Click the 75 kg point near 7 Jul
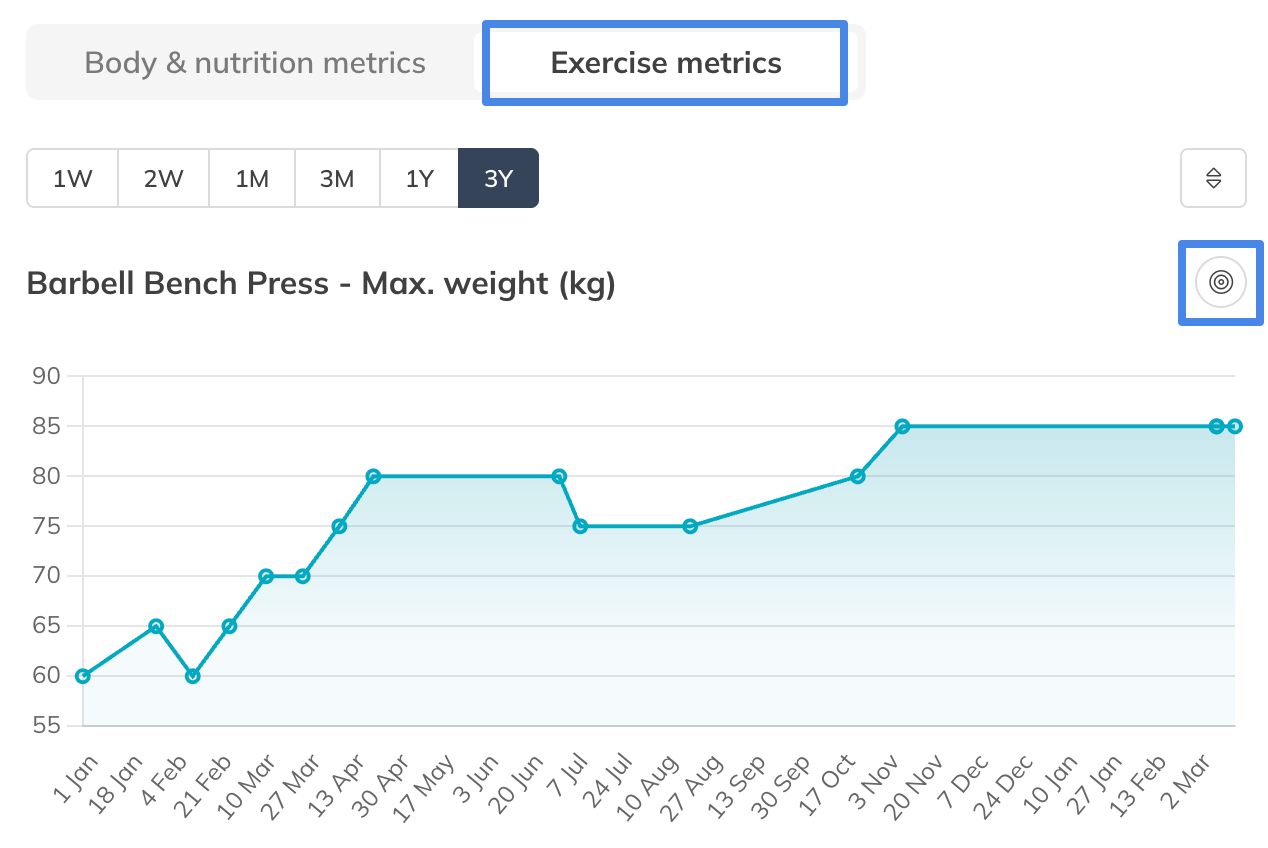The image size is (1268, 848). [580, 526]
